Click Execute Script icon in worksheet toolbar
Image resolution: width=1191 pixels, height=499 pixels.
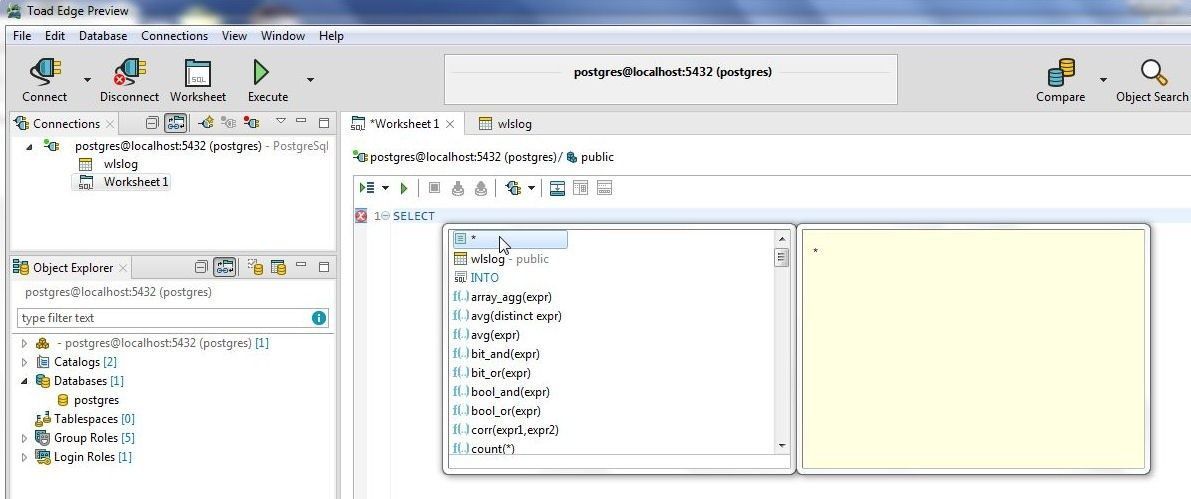(x=367, y=188)
